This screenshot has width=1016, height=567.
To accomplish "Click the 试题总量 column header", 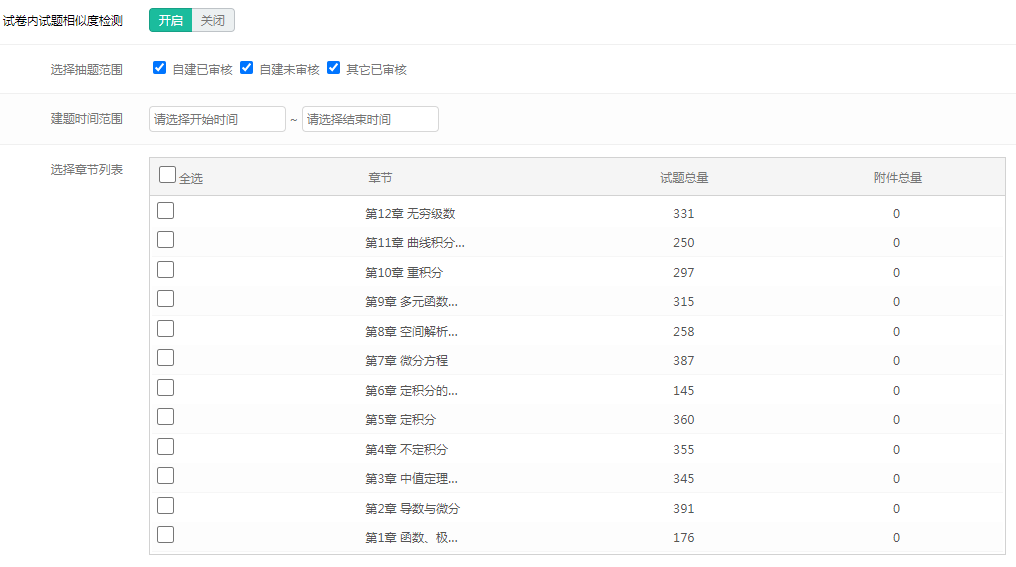I will click(684, 178).
